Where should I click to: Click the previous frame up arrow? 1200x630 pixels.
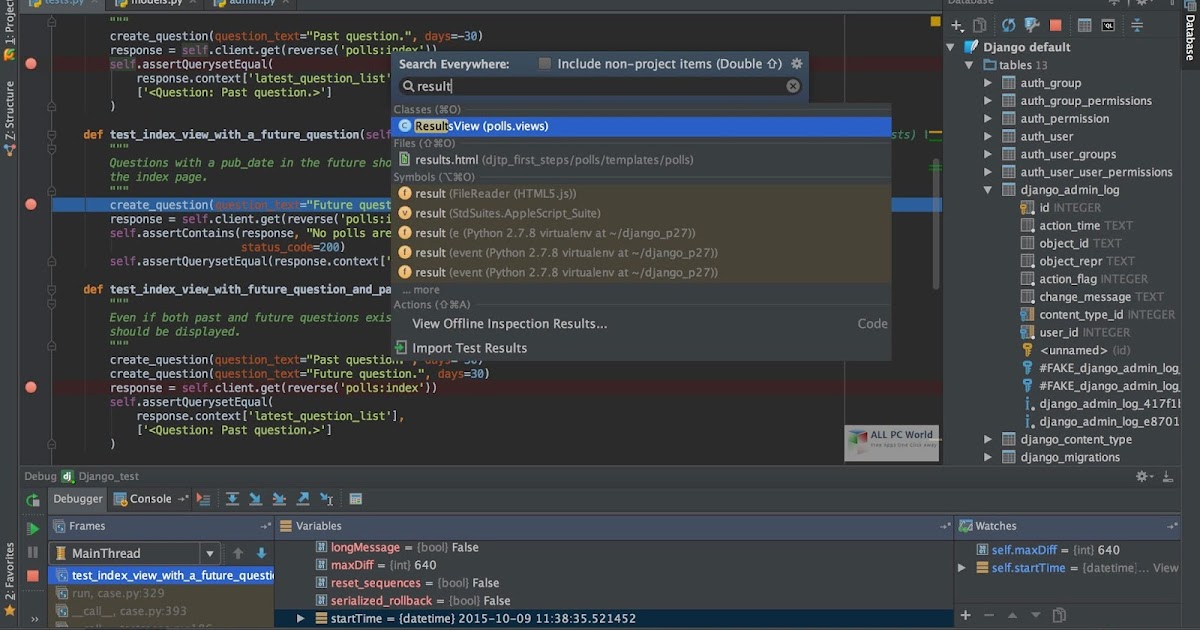(238, 553)
